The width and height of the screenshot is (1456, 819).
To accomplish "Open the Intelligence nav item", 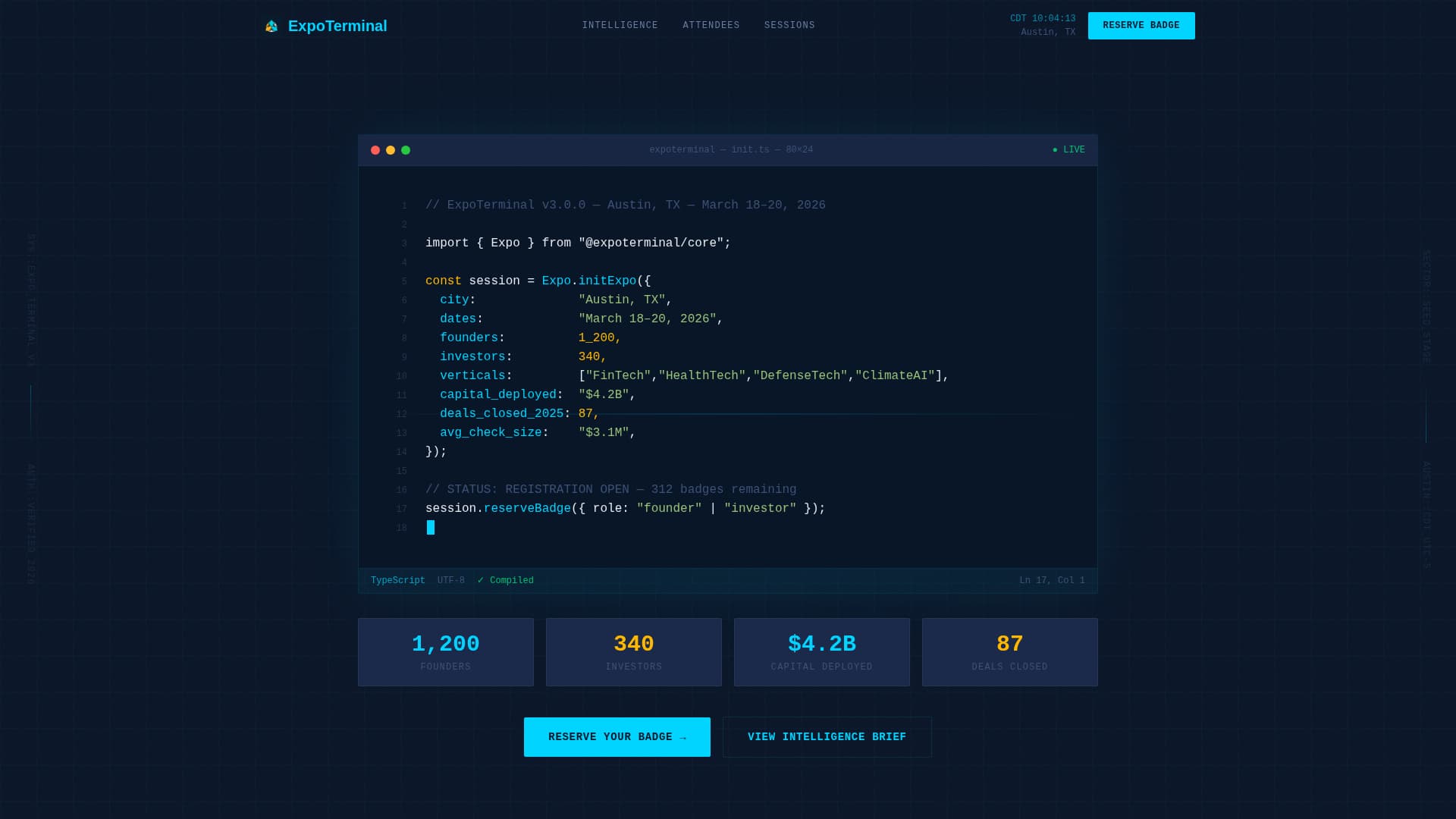I will tap(620, 25).
